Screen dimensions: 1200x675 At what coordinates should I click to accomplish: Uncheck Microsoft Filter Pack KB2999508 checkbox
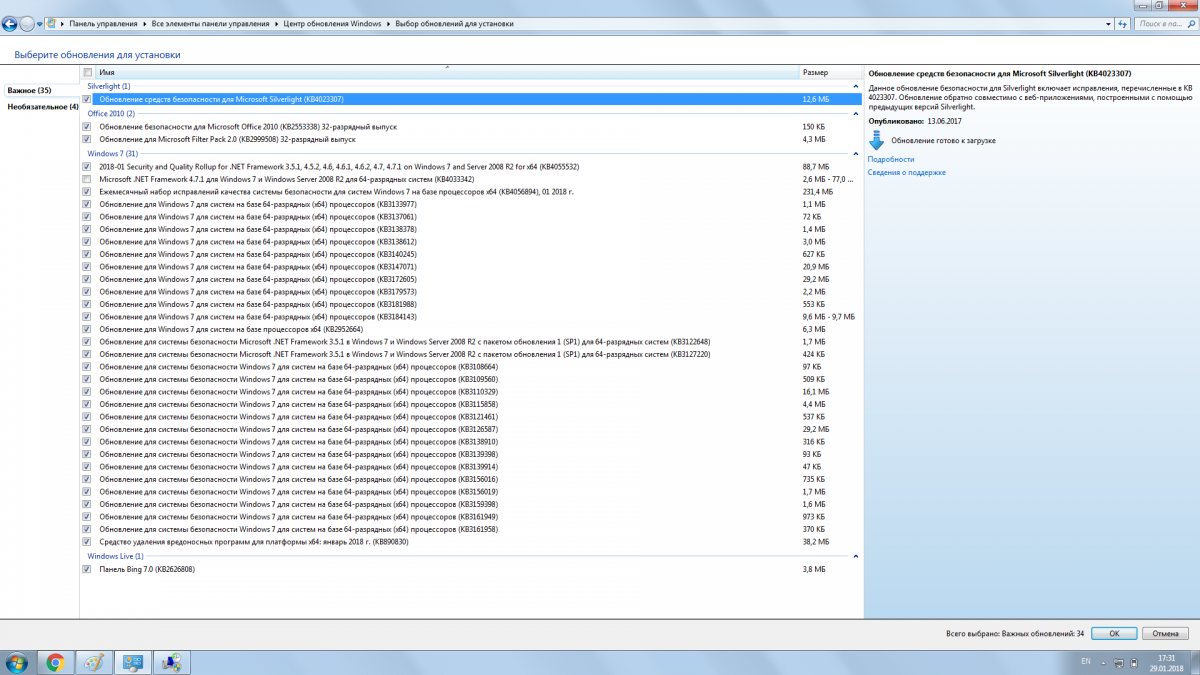click(87, 139)
